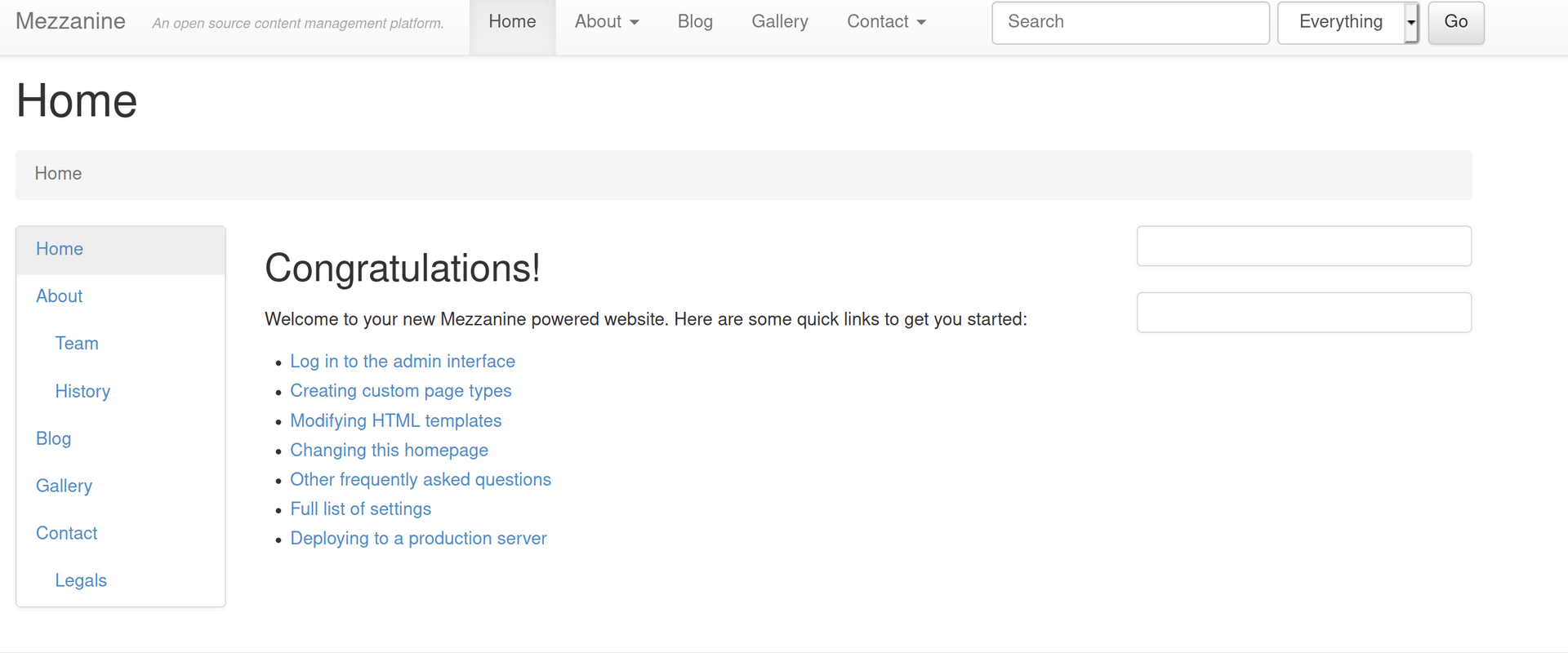Click the Home breadcrumb item

(x=58, y=174)
